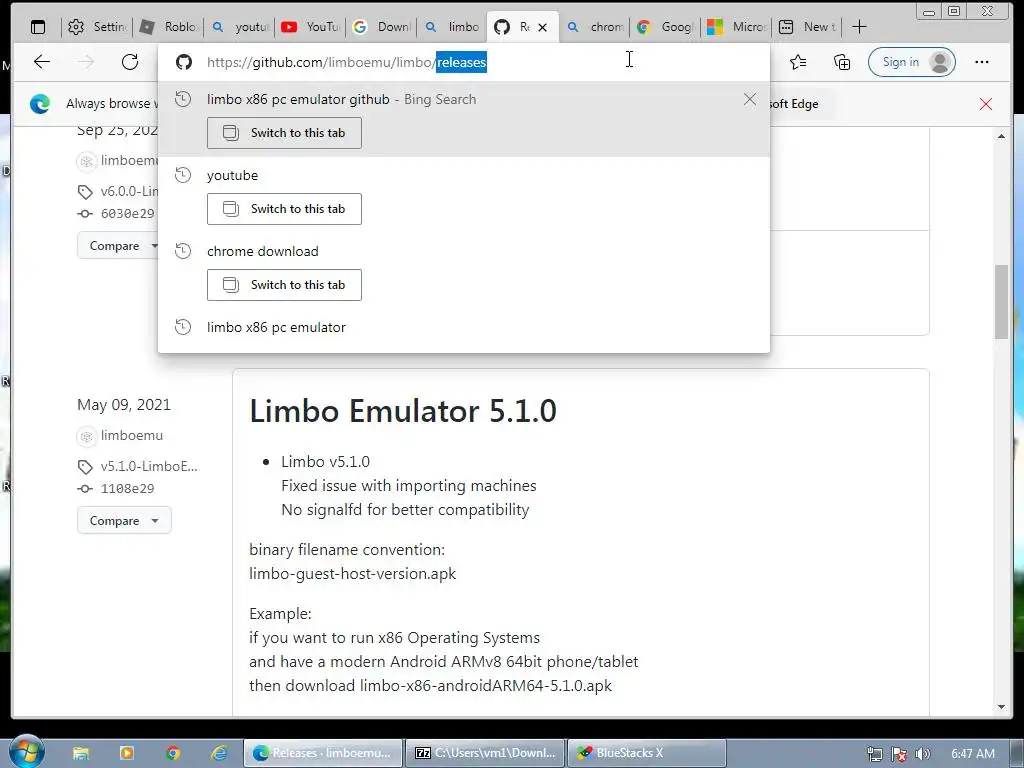Switch to the chrome search tab
This screenshot has height=768, width=1024.
tap(594, 27)
